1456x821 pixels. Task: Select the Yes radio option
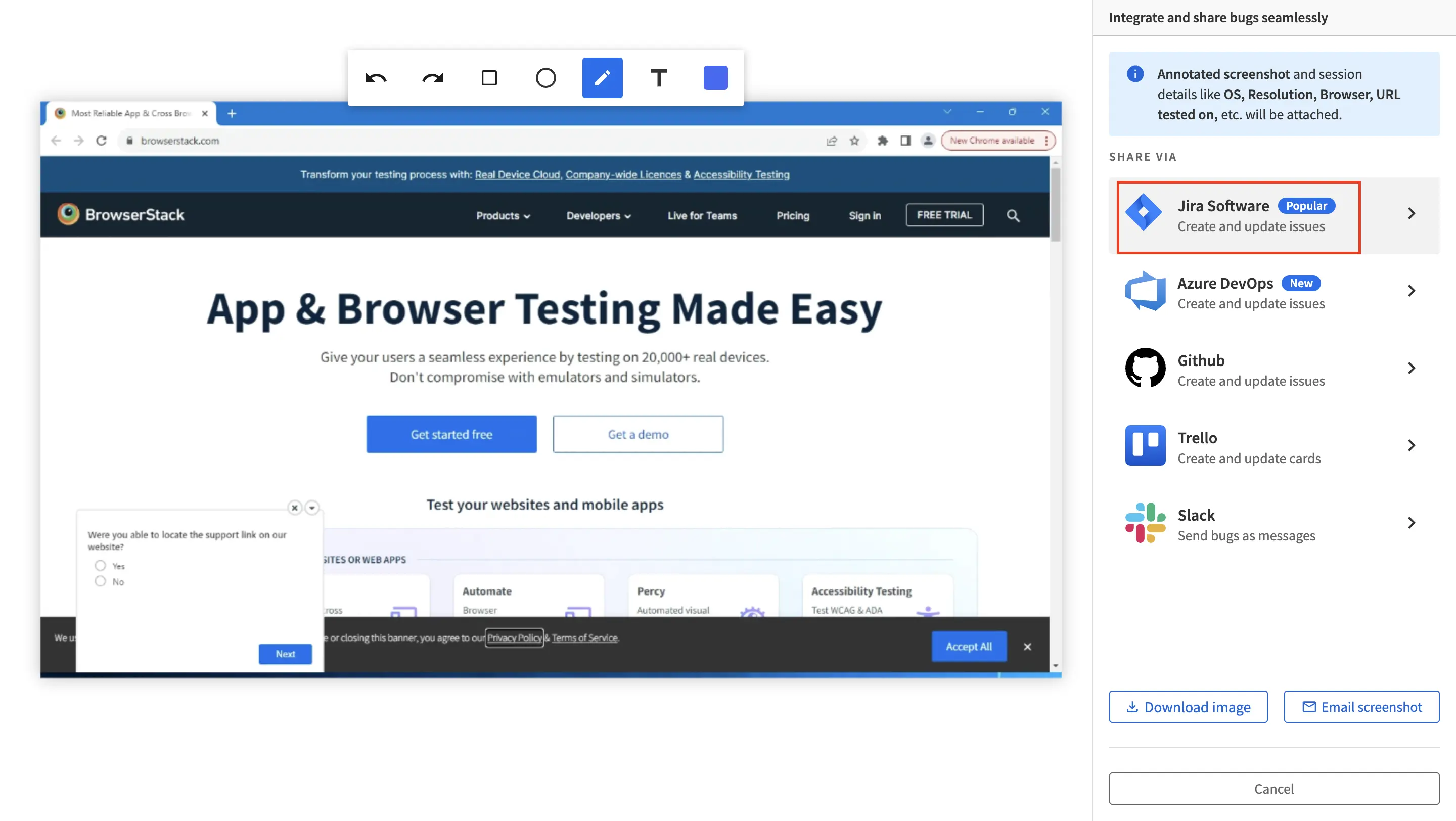100,566
